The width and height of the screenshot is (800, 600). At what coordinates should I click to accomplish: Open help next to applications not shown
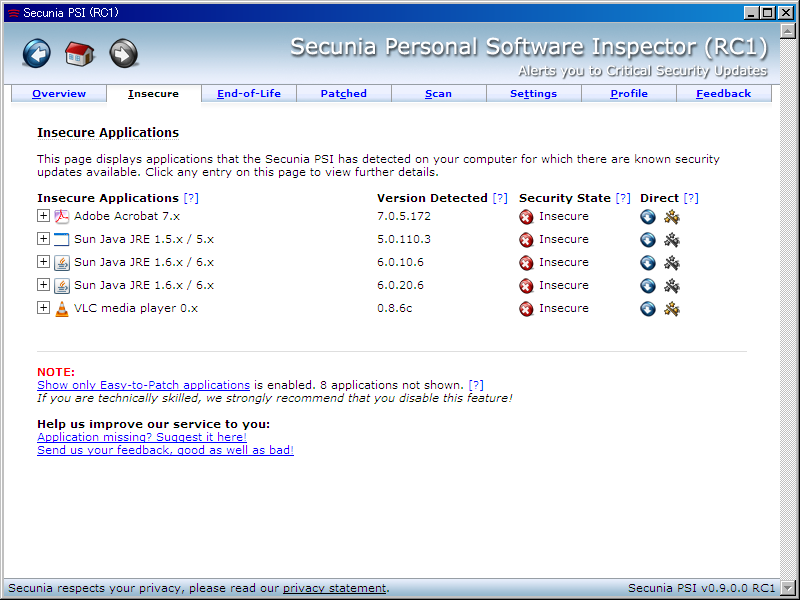pyautogui.click(x=476, y=385)
